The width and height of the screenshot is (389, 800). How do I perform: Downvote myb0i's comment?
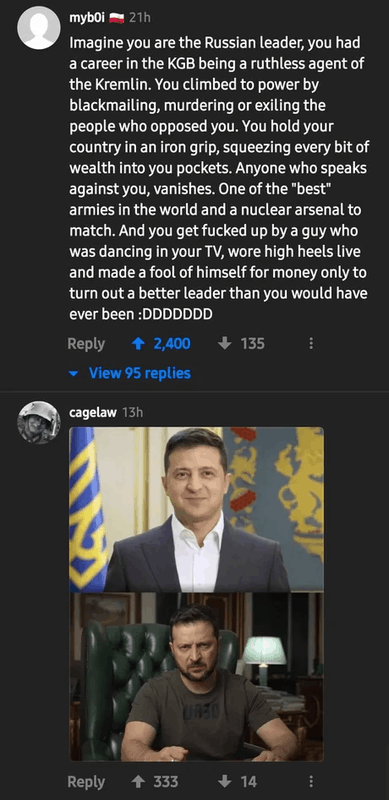225,344
